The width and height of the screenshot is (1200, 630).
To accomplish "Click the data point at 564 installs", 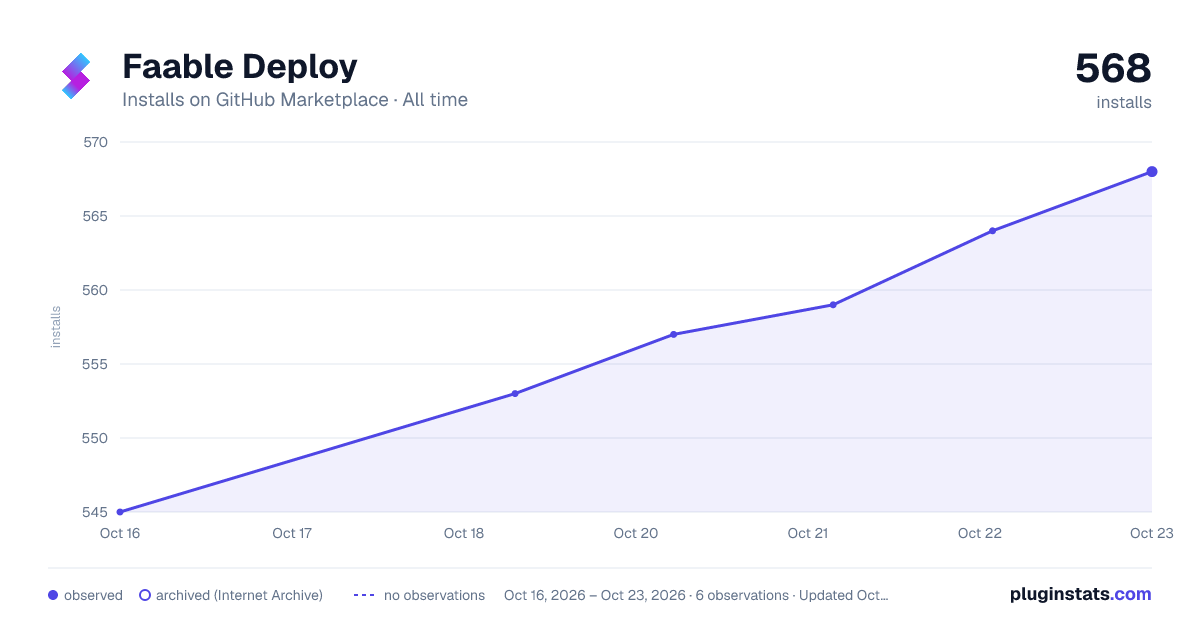I will pyautogui.click(x=992, y=231).
